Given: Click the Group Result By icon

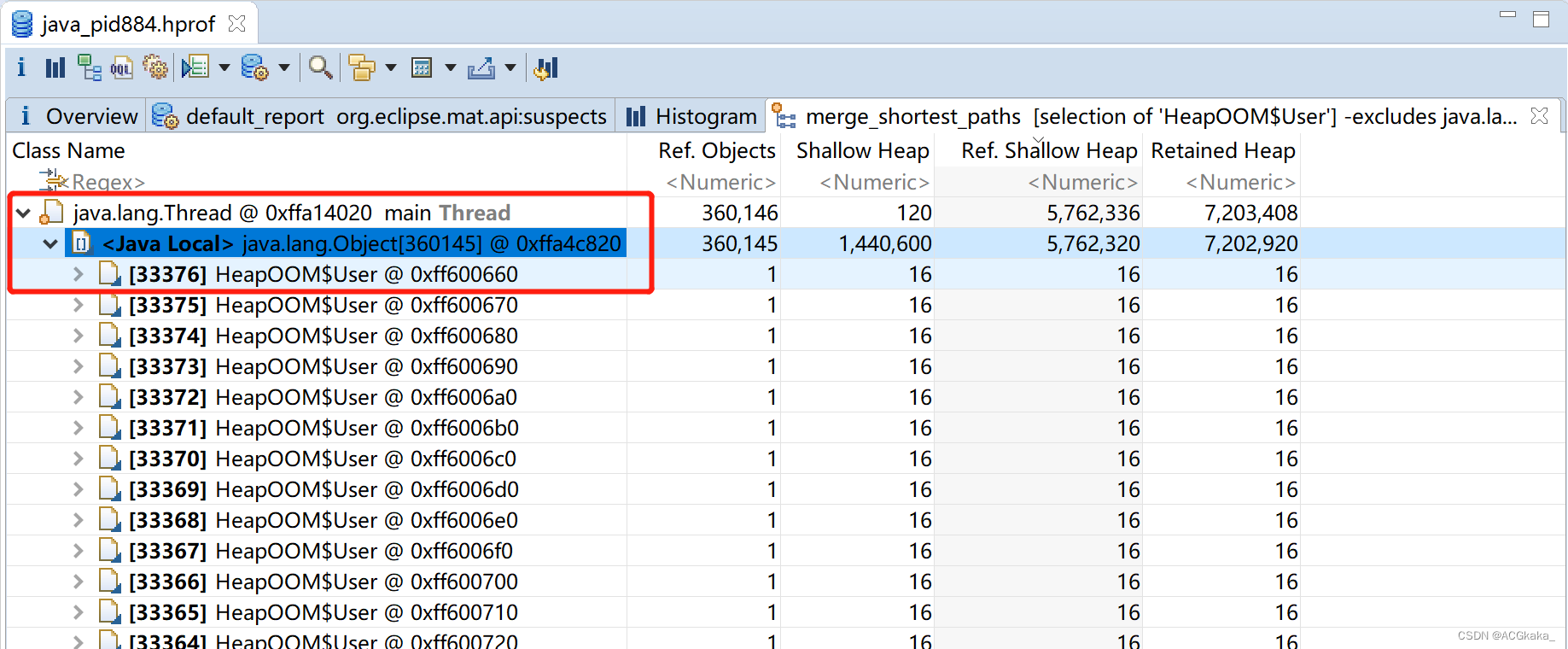Looking at the screenshot, I should pyautogui.click(x=362, y=67).
